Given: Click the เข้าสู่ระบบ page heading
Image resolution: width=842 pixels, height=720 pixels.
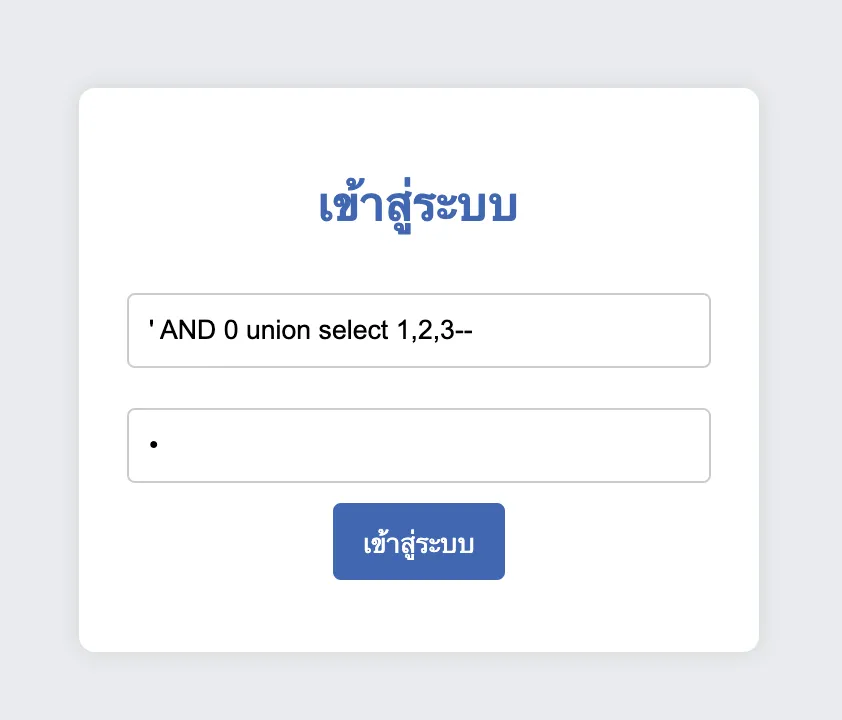Looking at the screenshot, I should click(x=419, y=203).
